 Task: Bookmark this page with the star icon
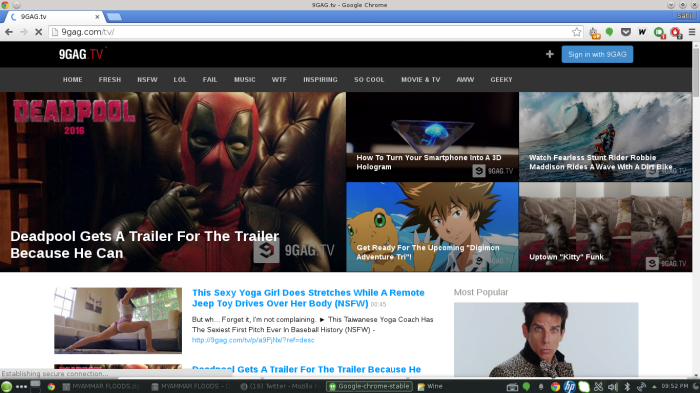coord(576,32)
